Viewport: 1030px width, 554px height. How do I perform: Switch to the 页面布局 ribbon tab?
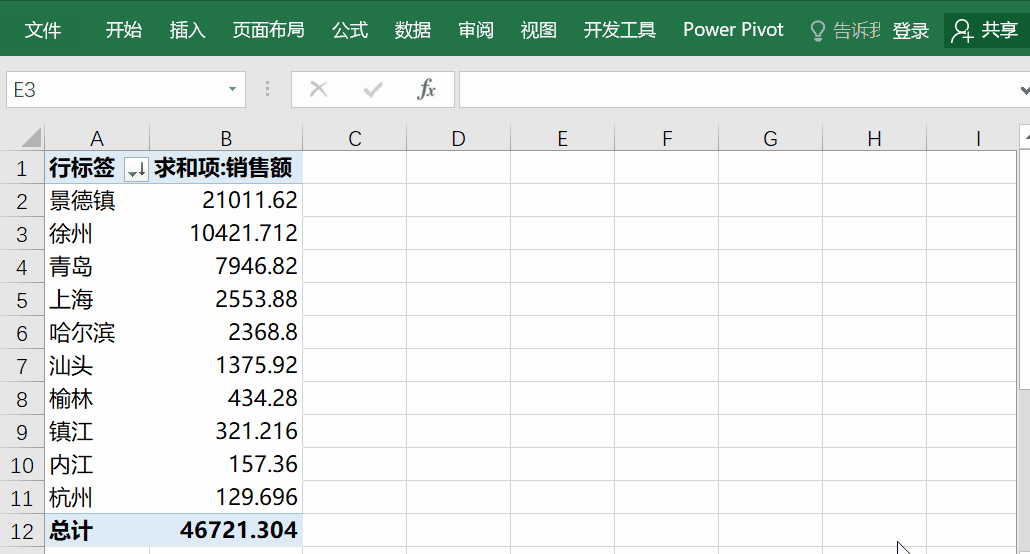269,30
